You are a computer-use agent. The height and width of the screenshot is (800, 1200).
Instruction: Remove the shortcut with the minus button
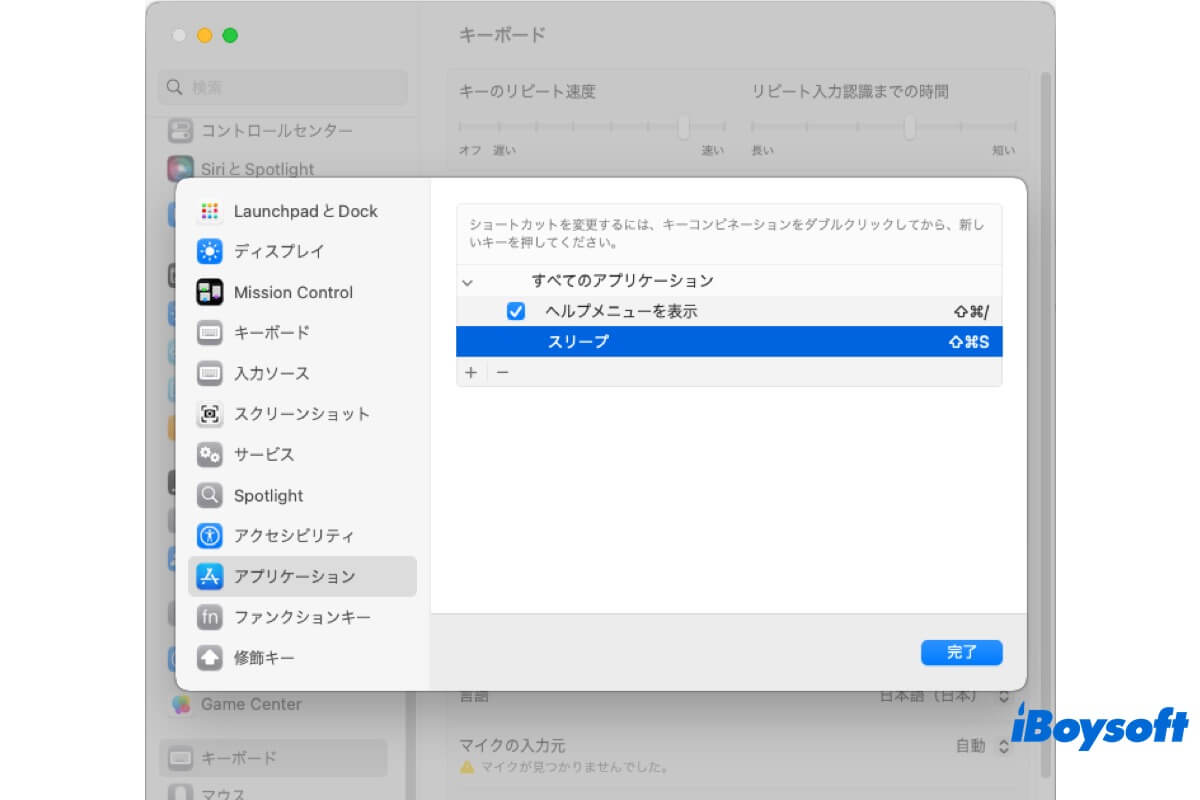[502, 372]
